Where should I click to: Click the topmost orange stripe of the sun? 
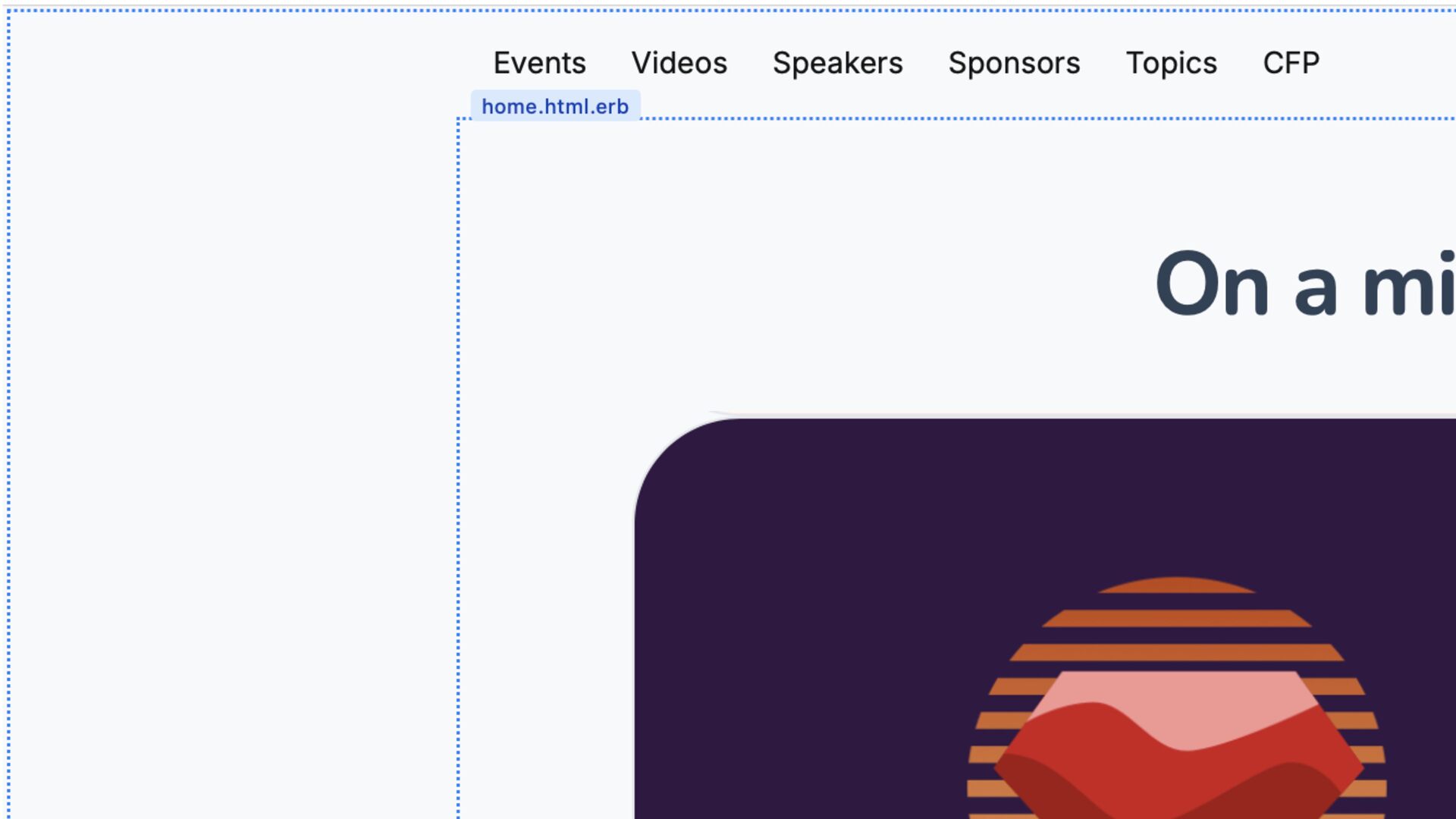click(1176, 585)
